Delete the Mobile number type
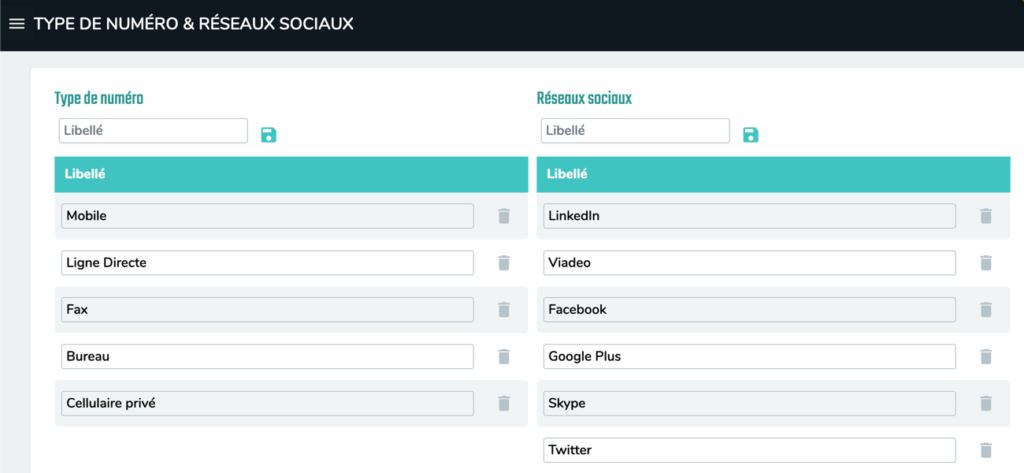The width and height of the screenshot is (1024, 473). point(504,216)
